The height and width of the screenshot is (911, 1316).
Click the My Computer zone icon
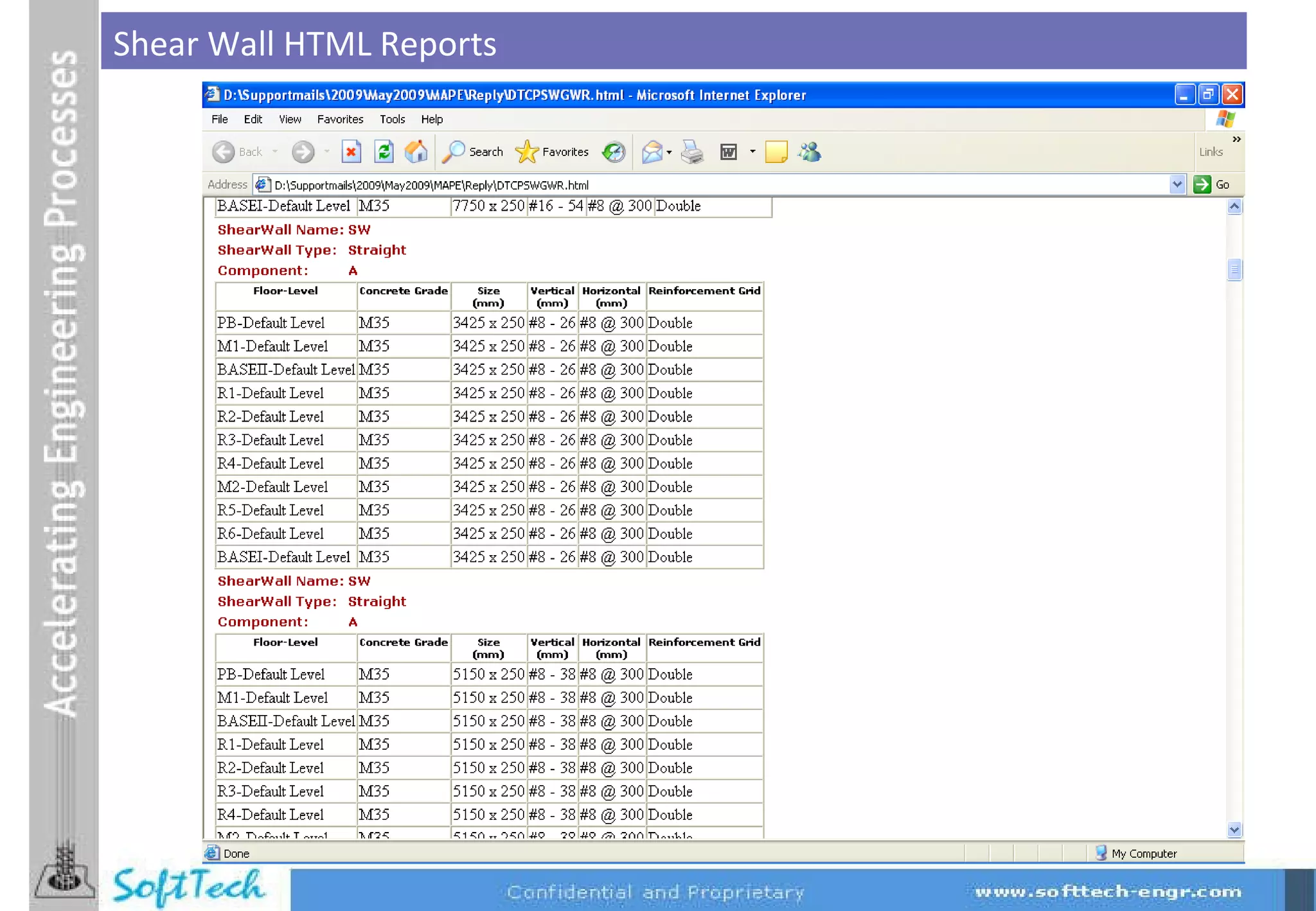pos(1101,853)
